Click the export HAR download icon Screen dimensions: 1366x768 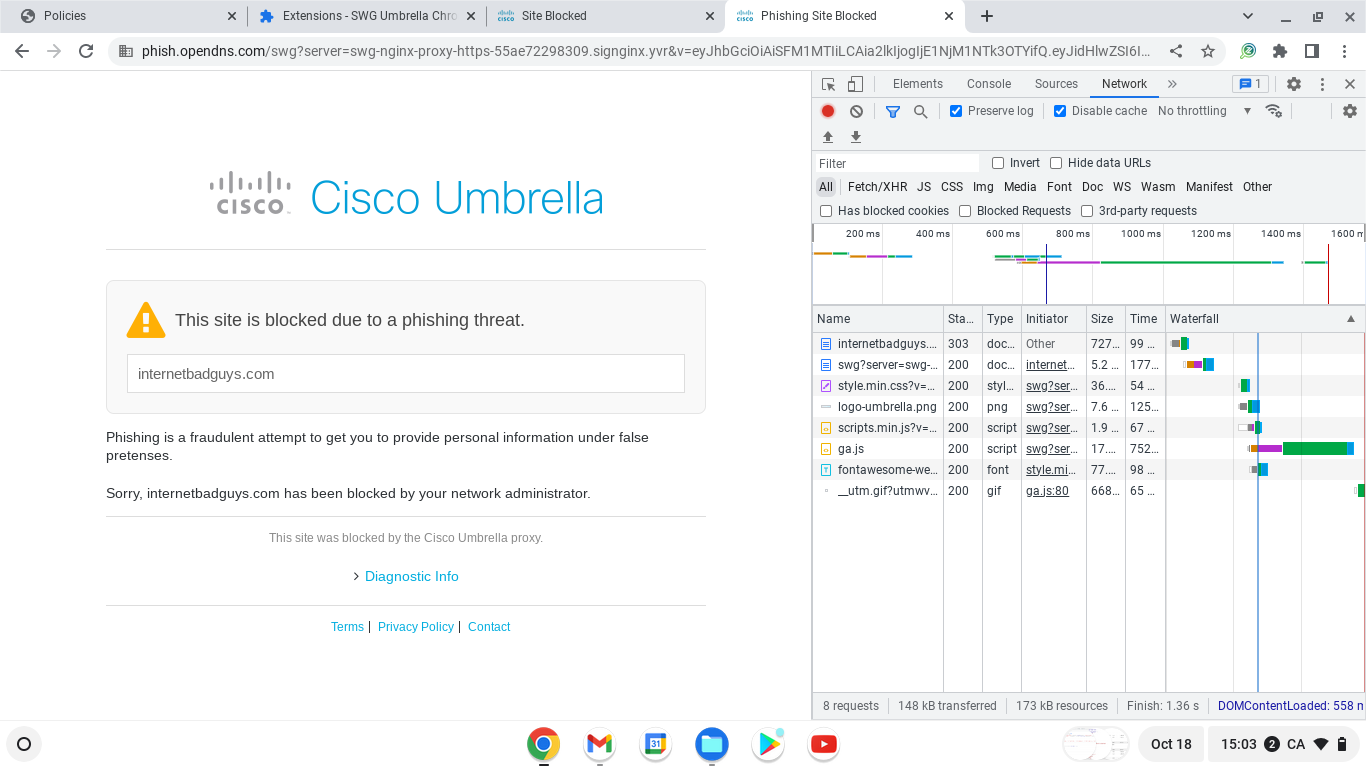pyautogui.click(x=856, y=137)
